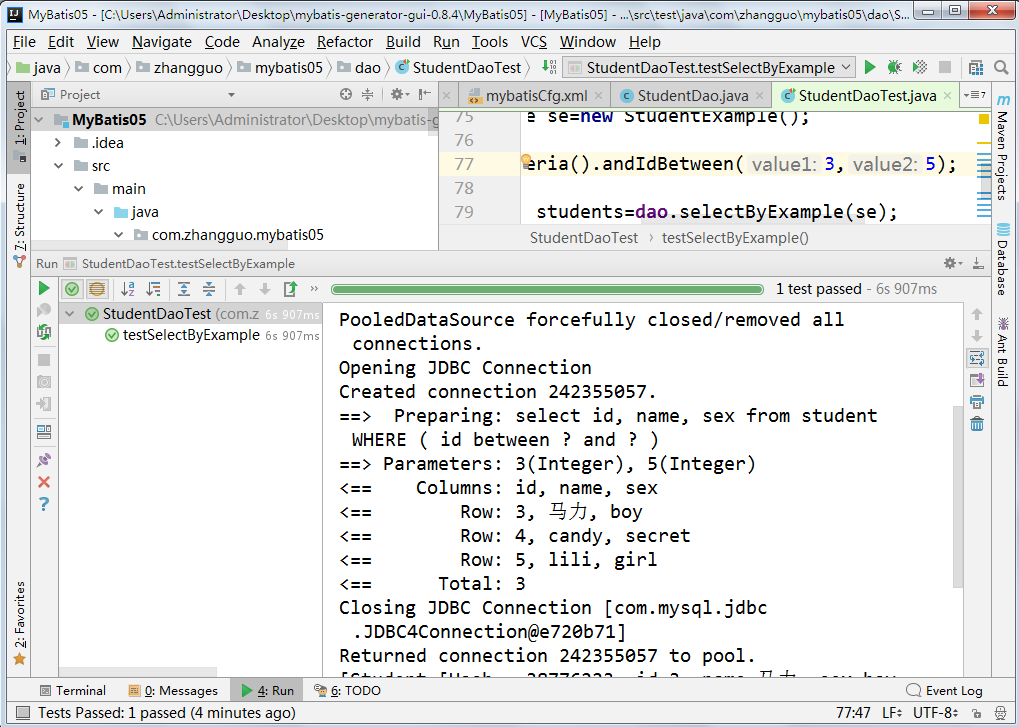1019x727 pixels.
Task: Open the VCS menu
Action: pyautogui.click(x=534, y=42)
